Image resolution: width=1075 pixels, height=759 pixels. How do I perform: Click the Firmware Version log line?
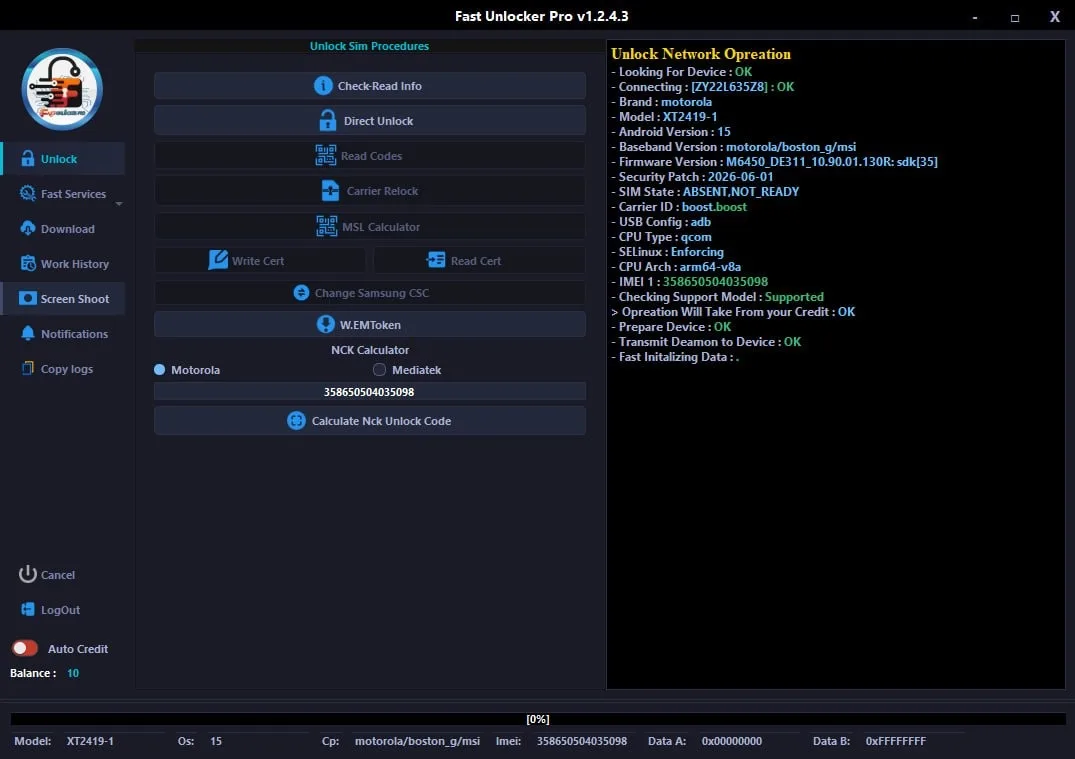[x=774, y=162]
